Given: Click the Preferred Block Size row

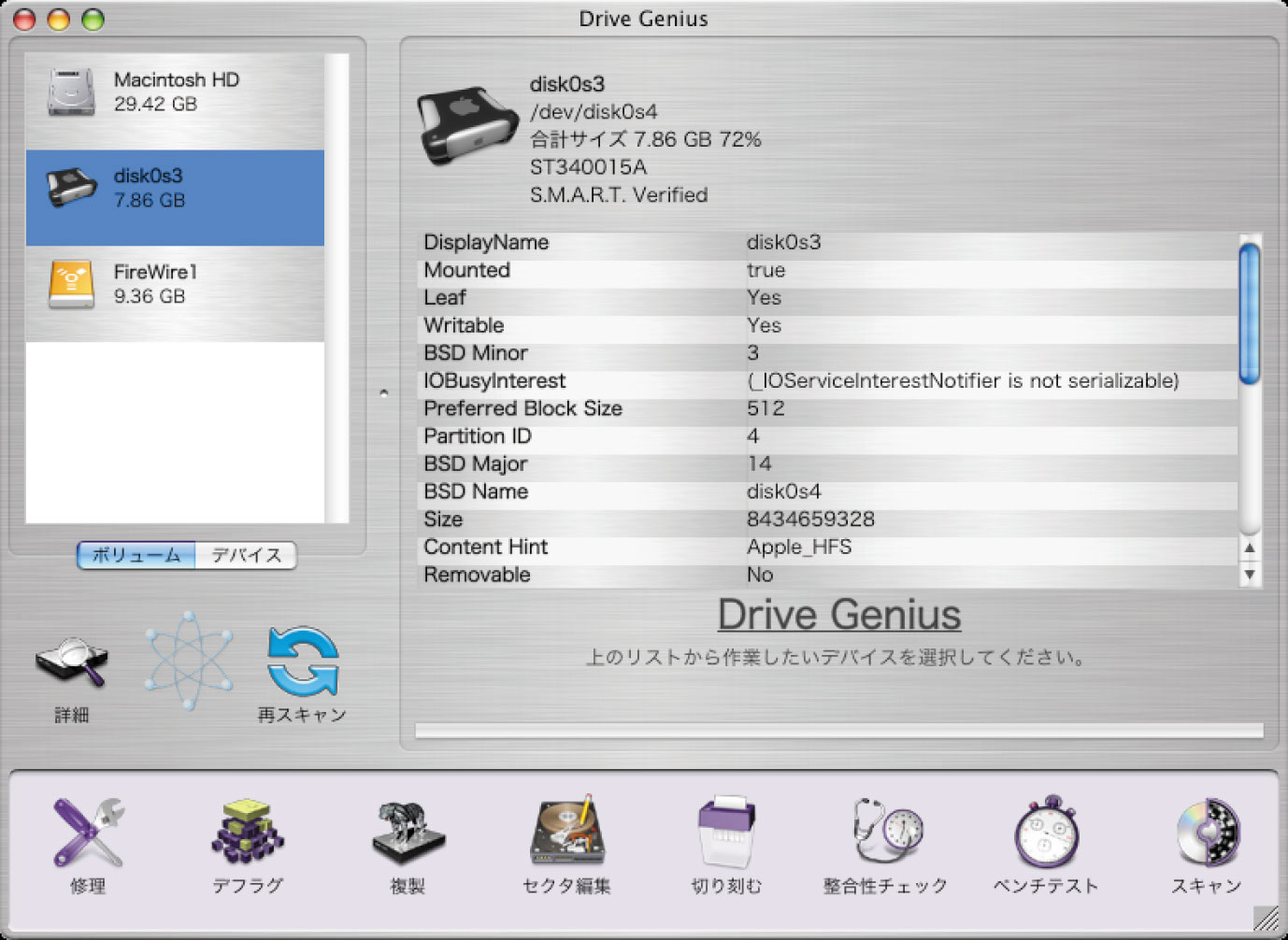Looking at the screenshot, I should point(827,408).
